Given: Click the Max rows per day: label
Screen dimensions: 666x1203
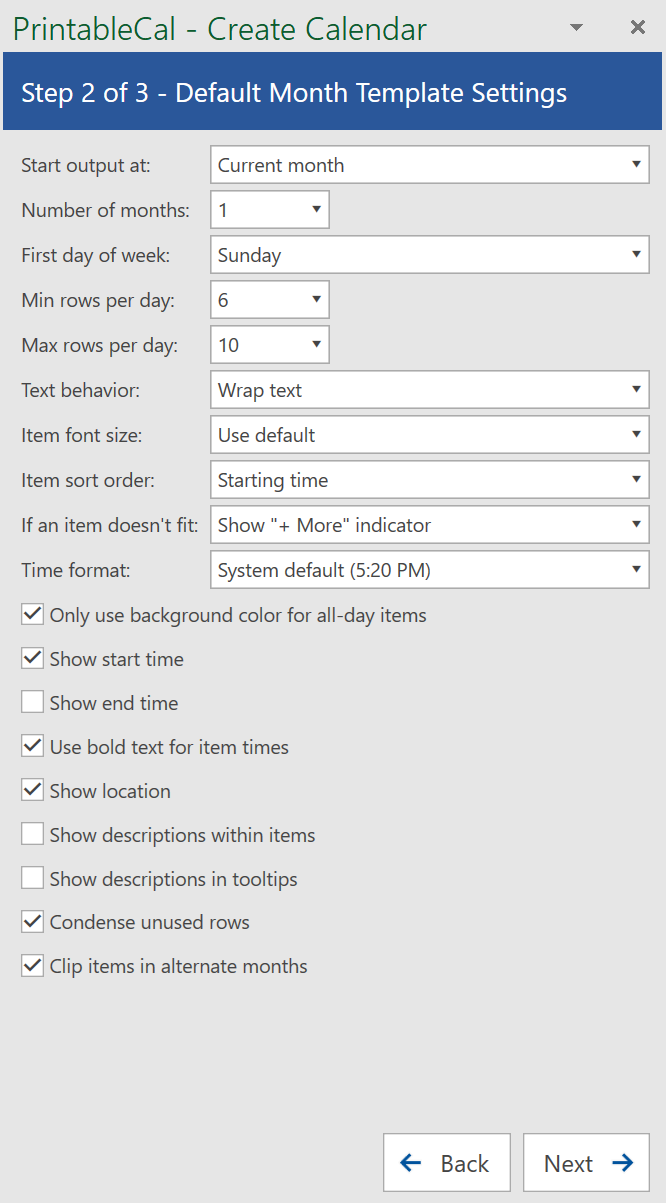Looking at the screenshot, I should pos(100,346).
